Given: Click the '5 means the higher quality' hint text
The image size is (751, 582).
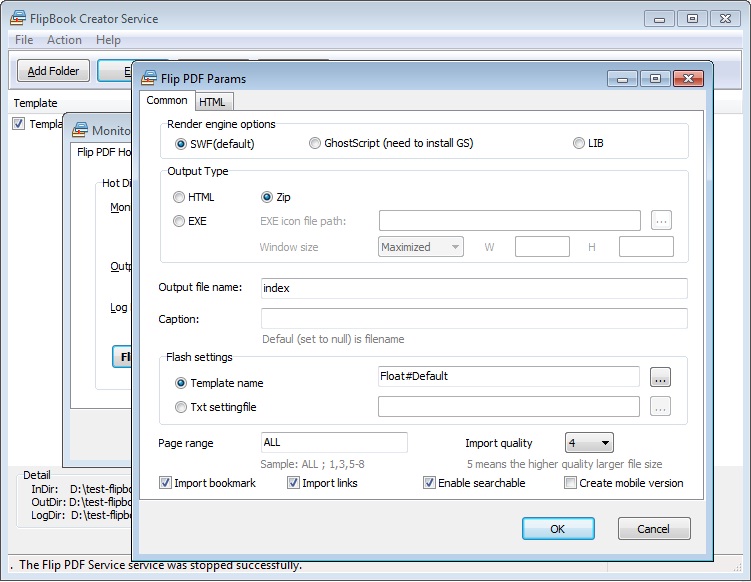Looking at the screenshot, I should pyautogui.click(x=565, y=464).
